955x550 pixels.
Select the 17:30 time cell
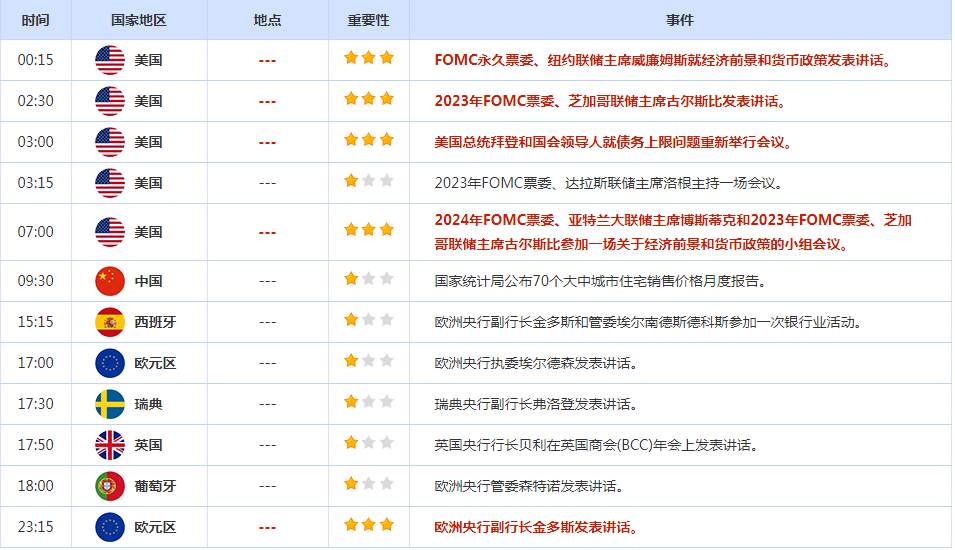click(35, 404)
